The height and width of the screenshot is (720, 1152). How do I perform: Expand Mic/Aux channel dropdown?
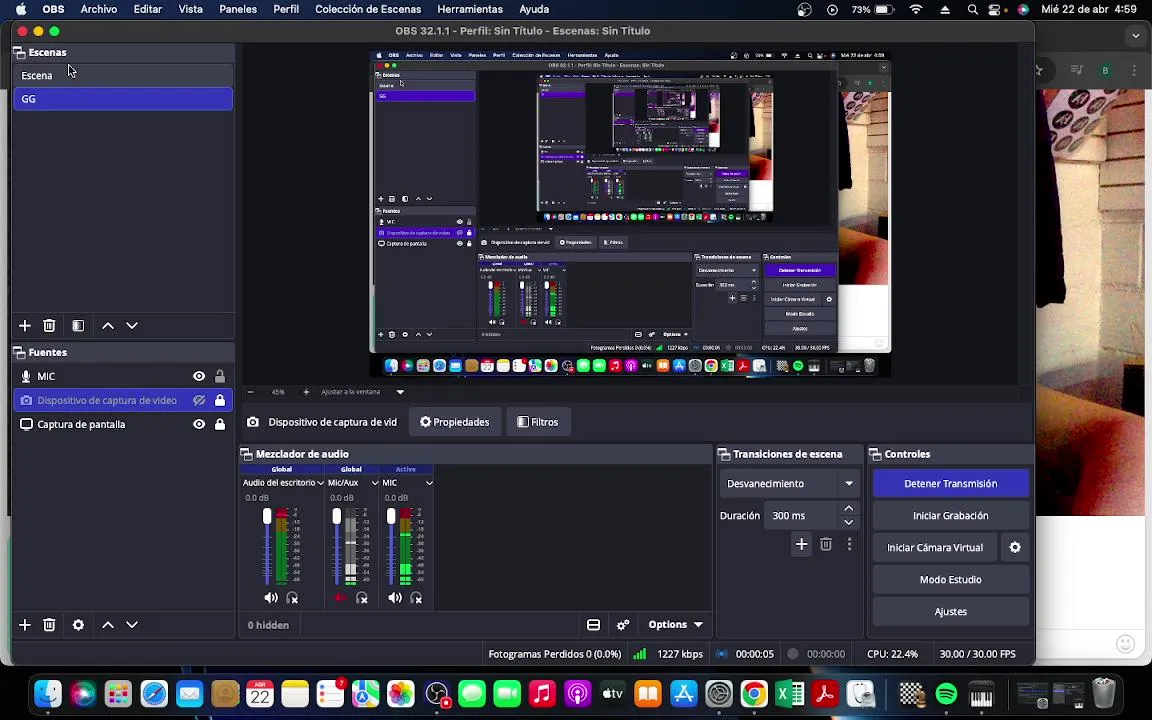(375, 483)
